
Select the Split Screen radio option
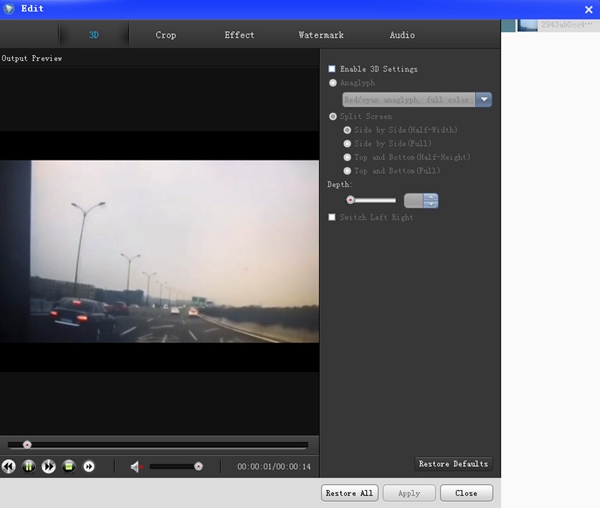point(333,116)
